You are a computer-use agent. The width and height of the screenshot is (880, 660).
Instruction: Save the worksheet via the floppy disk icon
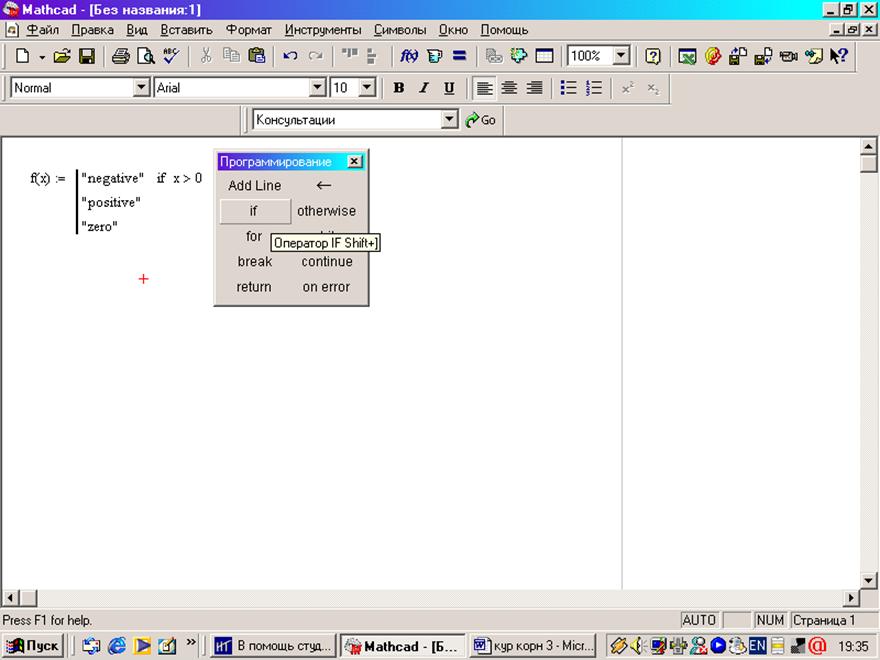point(87,57)
